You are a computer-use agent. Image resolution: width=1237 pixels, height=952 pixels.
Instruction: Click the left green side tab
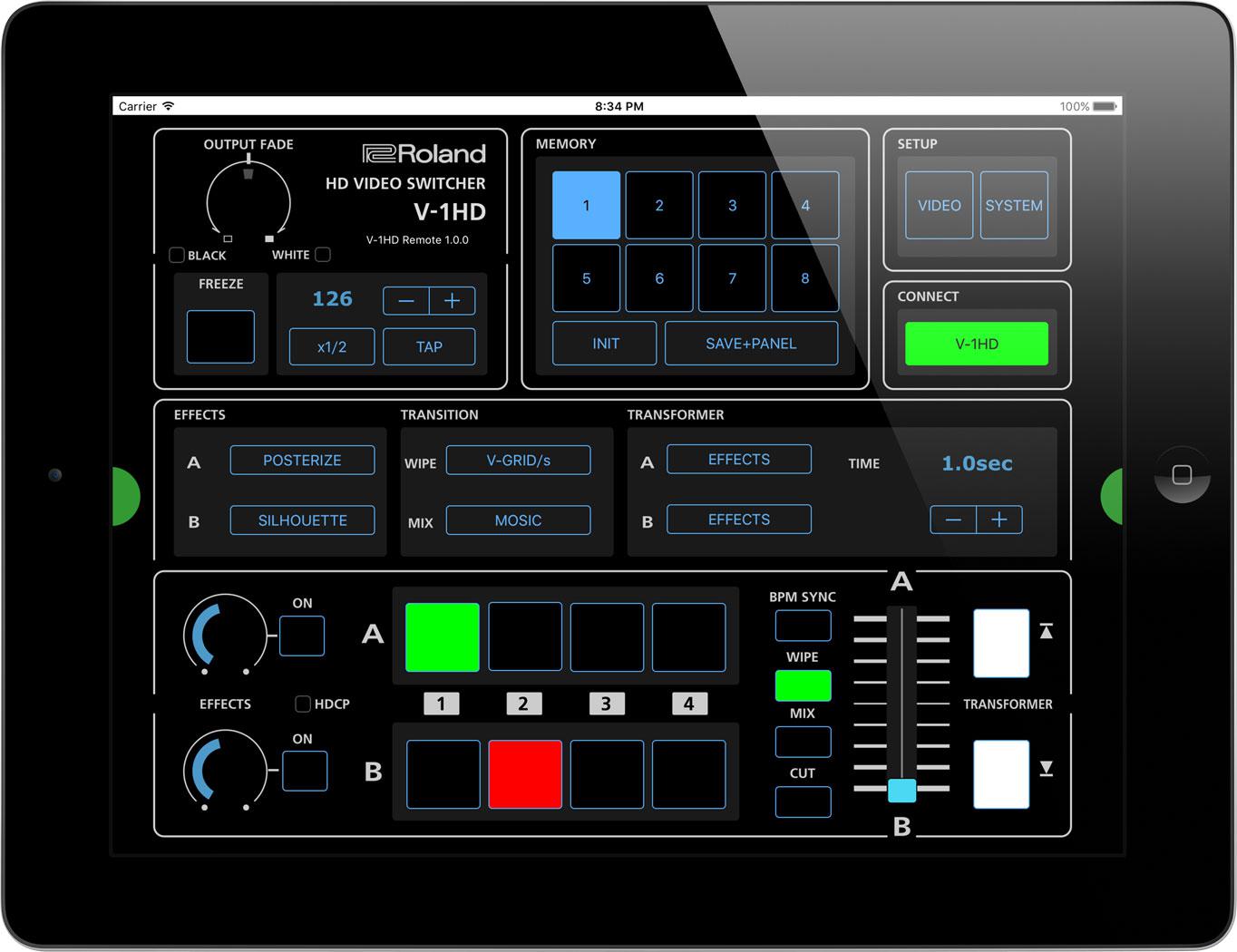pyautogui.click(x=125, y=496)
